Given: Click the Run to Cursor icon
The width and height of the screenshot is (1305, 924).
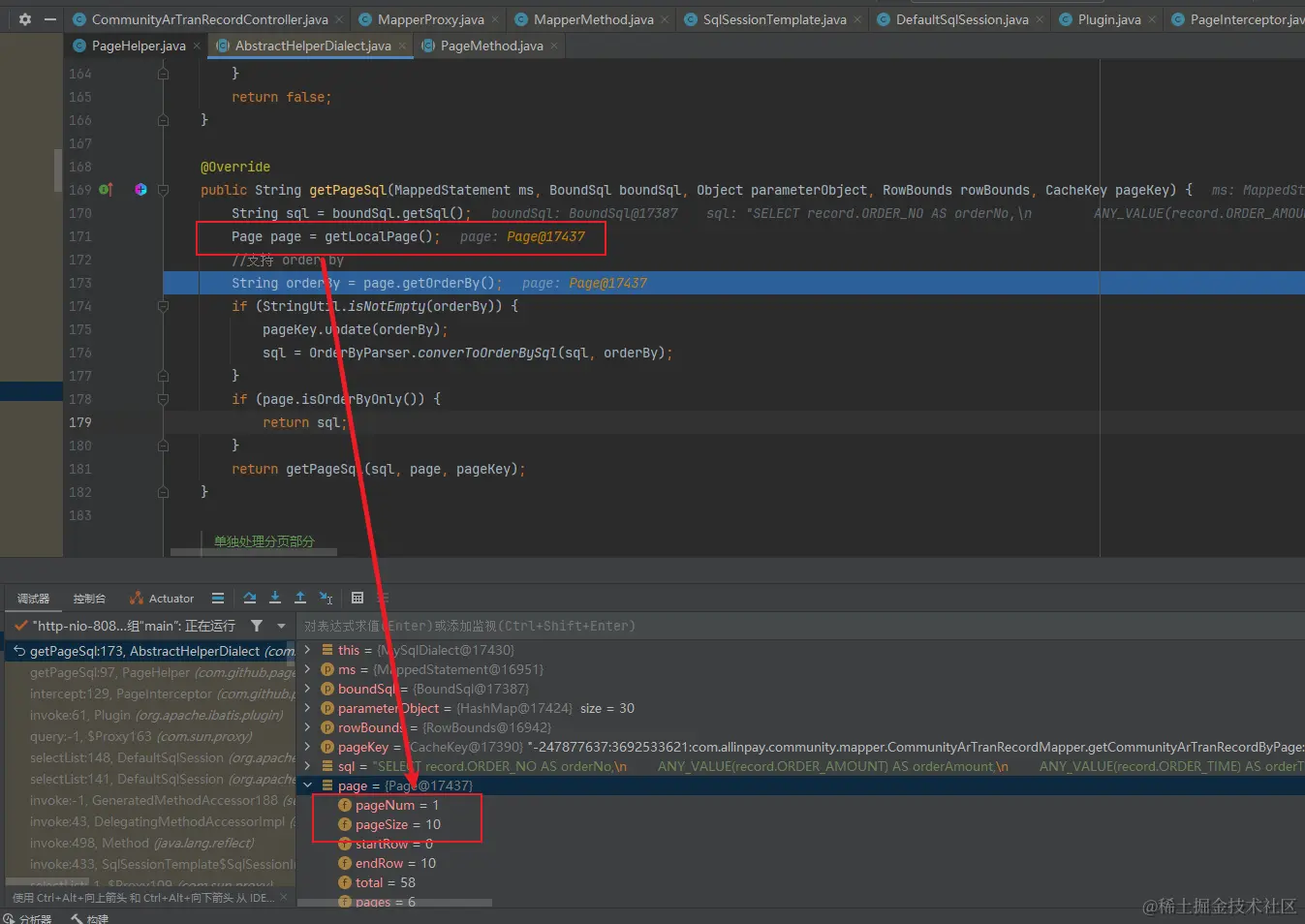Looking at the screenshot, I should pos(326,598).
